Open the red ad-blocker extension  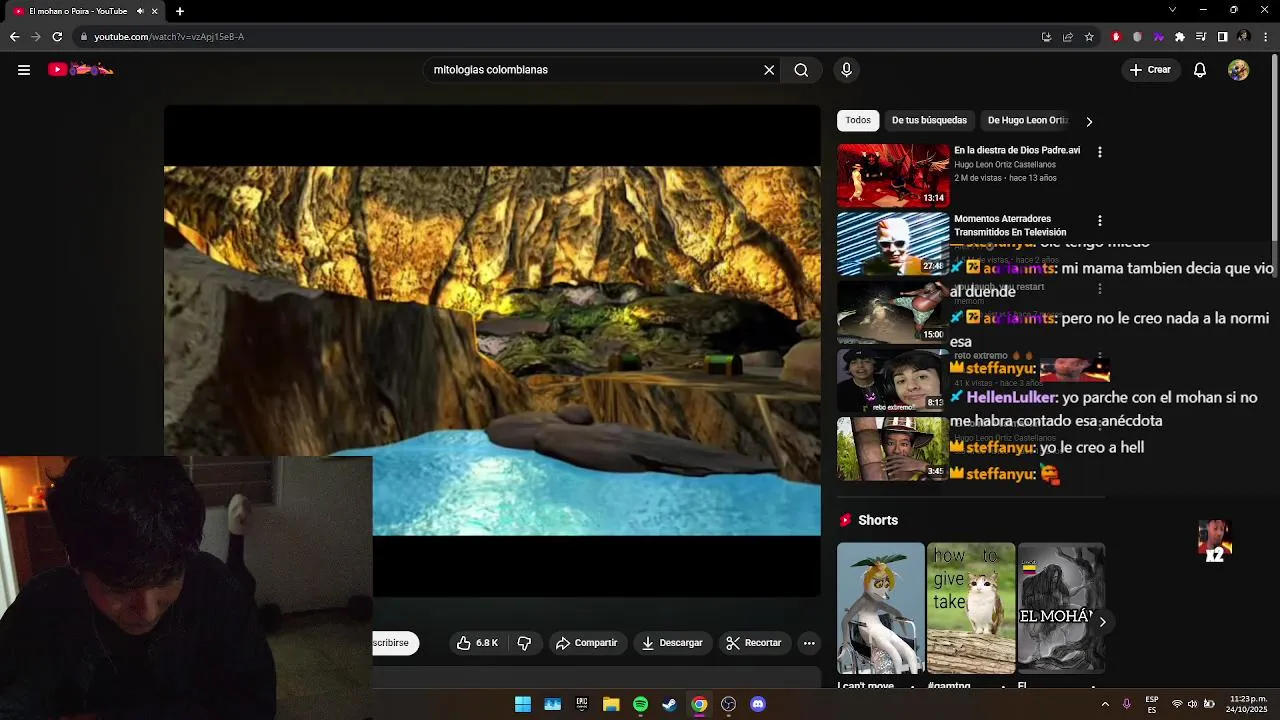pyautogui.click(x=1116, y=37)
